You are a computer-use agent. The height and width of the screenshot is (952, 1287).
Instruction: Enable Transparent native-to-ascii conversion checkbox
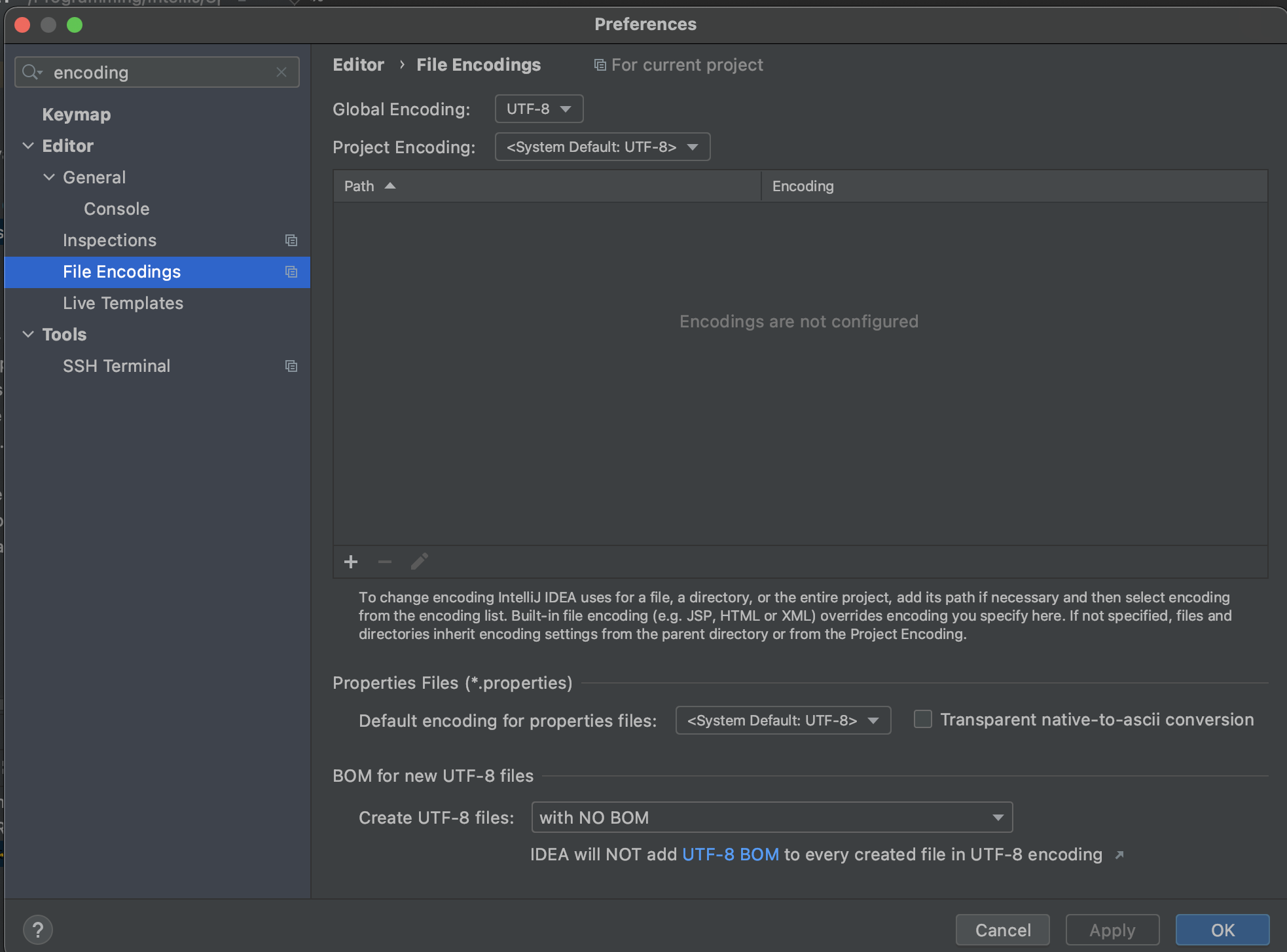coord(923,720)
